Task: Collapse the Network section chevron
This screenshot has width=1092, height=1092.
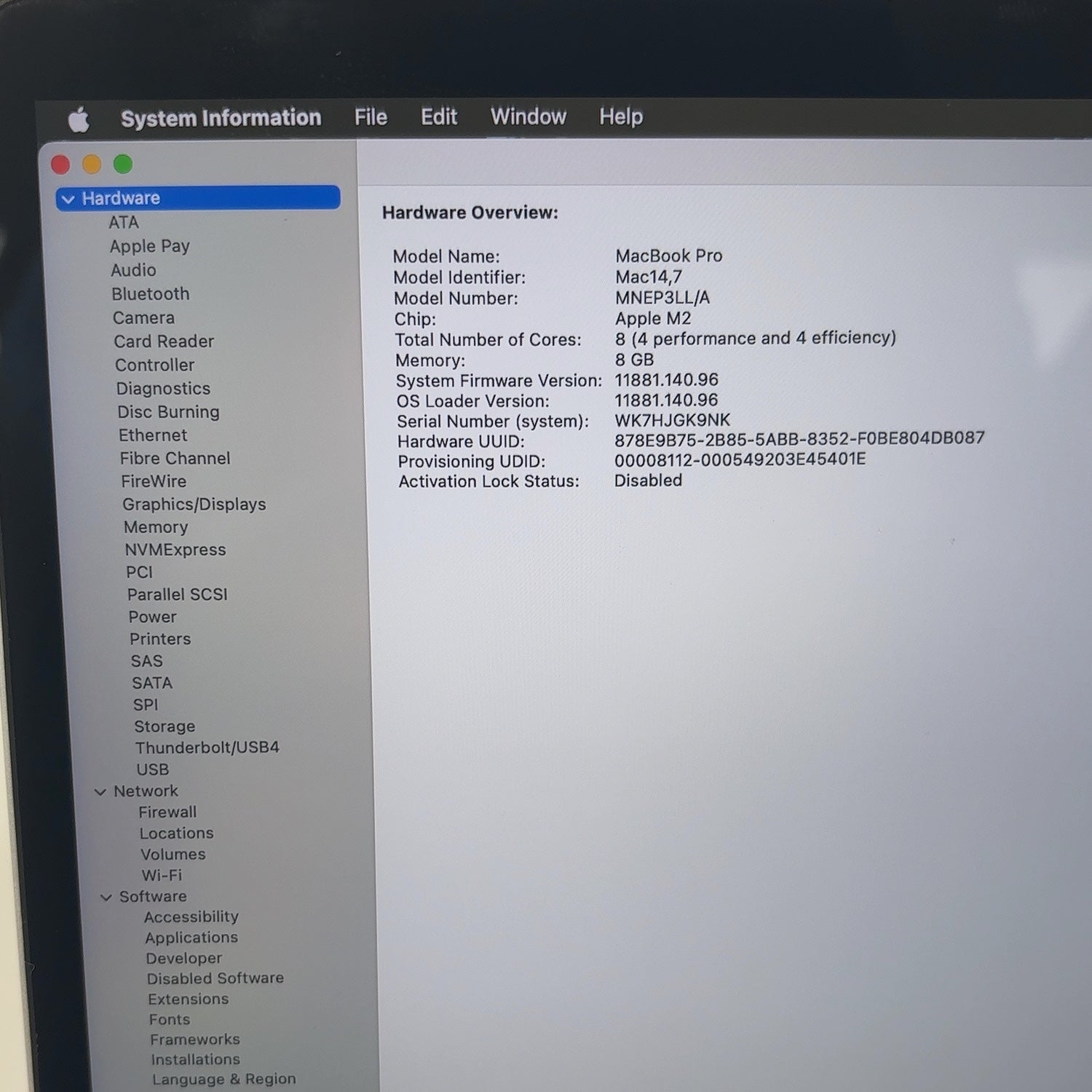Action: (100, 792)
